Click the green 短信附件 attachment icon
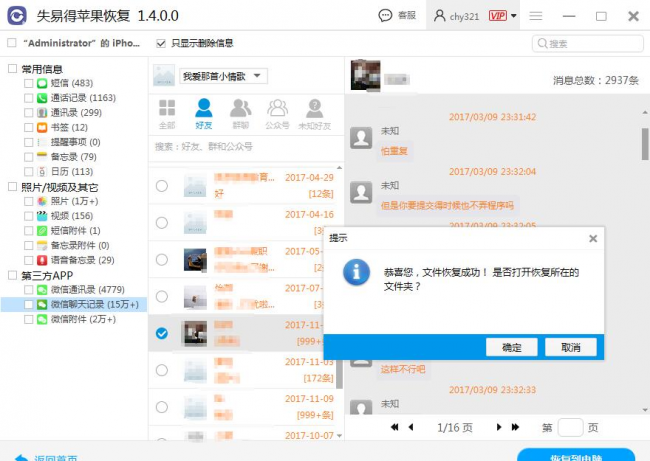The image size is (650, 461). click(42, 231)
